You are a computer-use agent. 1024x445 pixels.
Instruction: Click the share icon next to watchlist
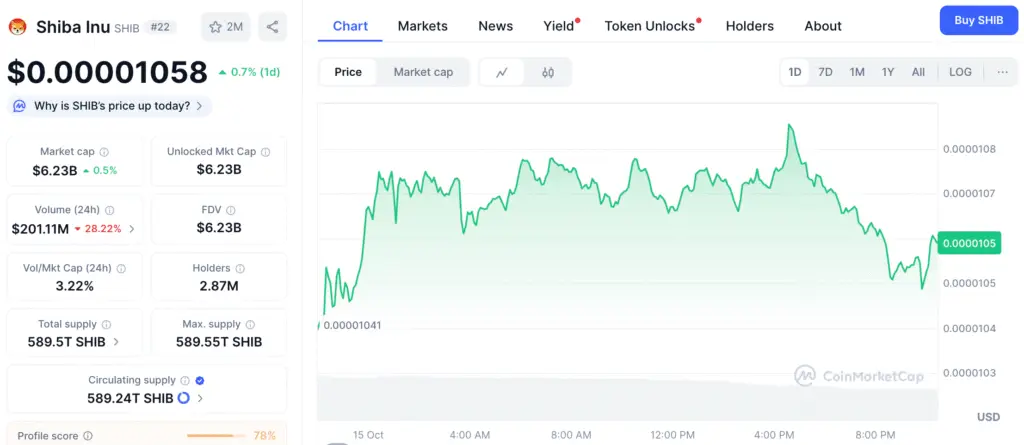click(272, 27)
